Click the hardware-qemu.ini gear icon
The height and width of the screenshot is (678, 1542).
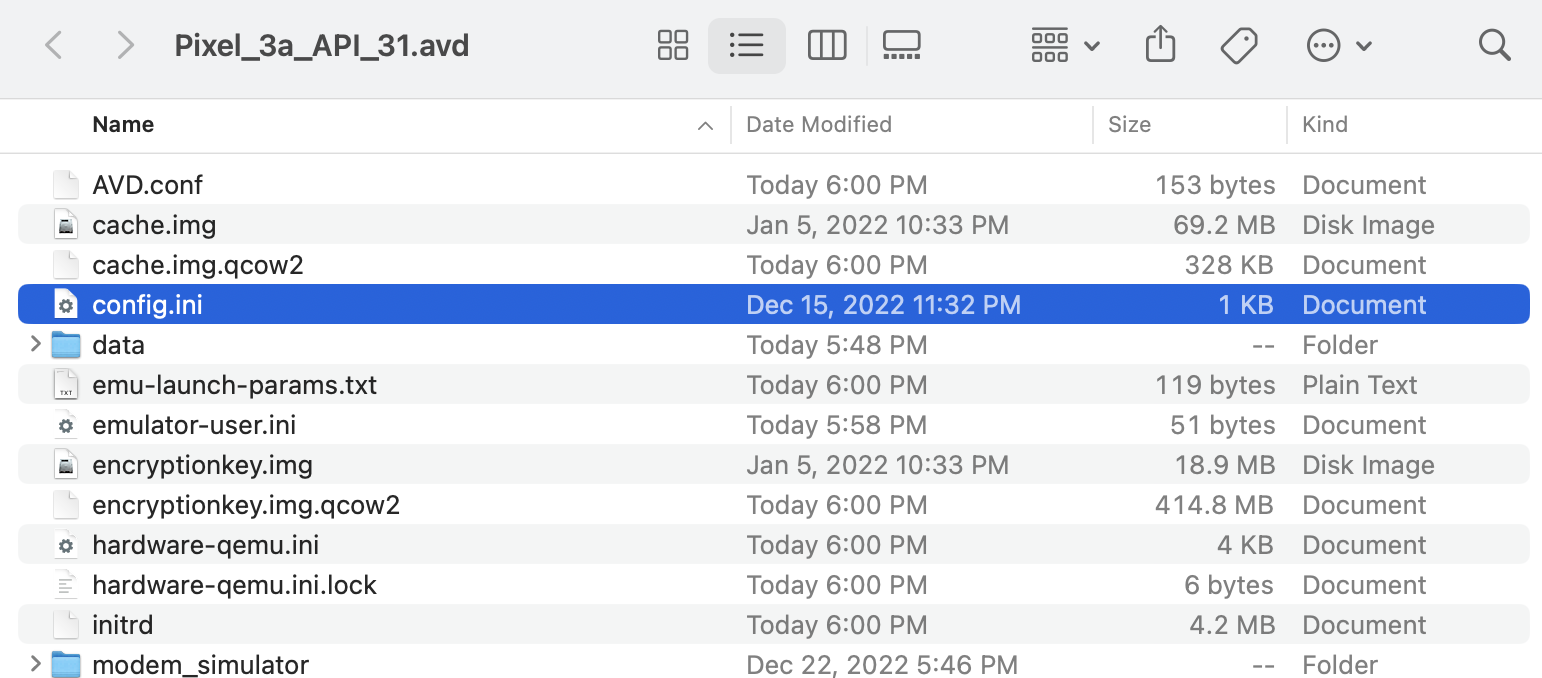pyautogui.click(x=66, y=545)
